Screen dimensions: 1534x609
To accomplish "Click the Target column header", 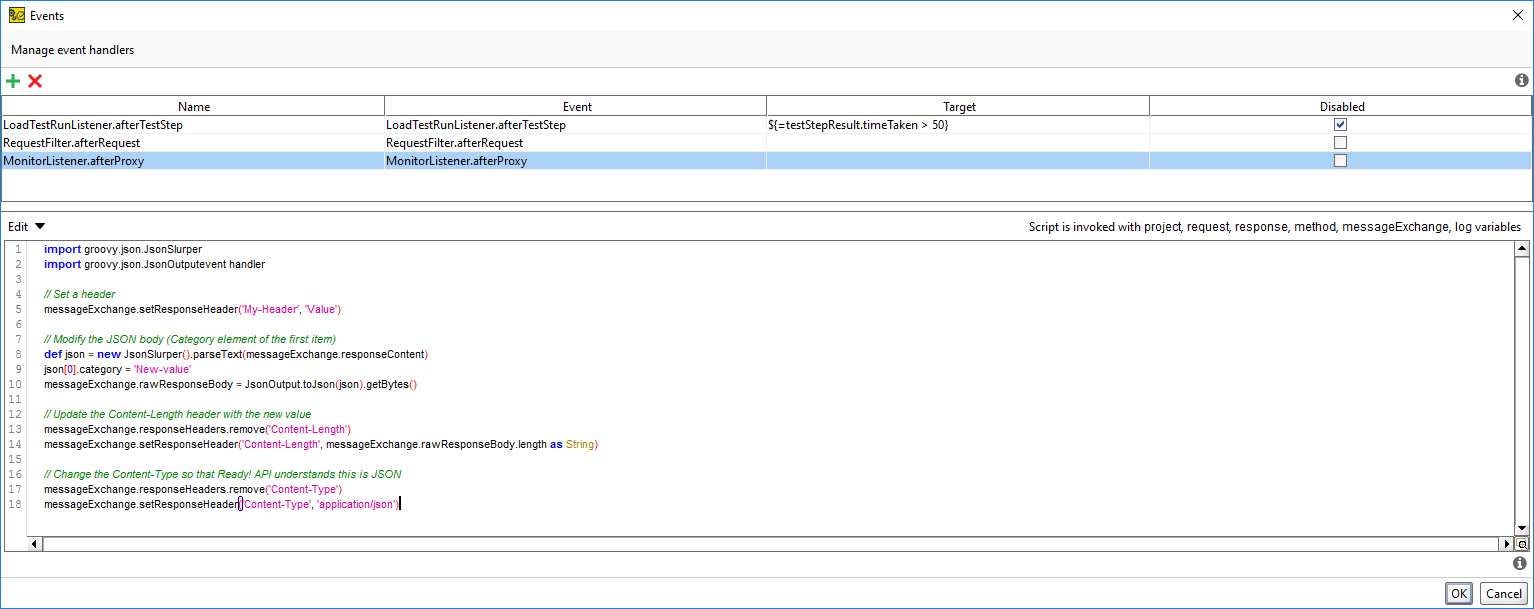I will 958,107.
